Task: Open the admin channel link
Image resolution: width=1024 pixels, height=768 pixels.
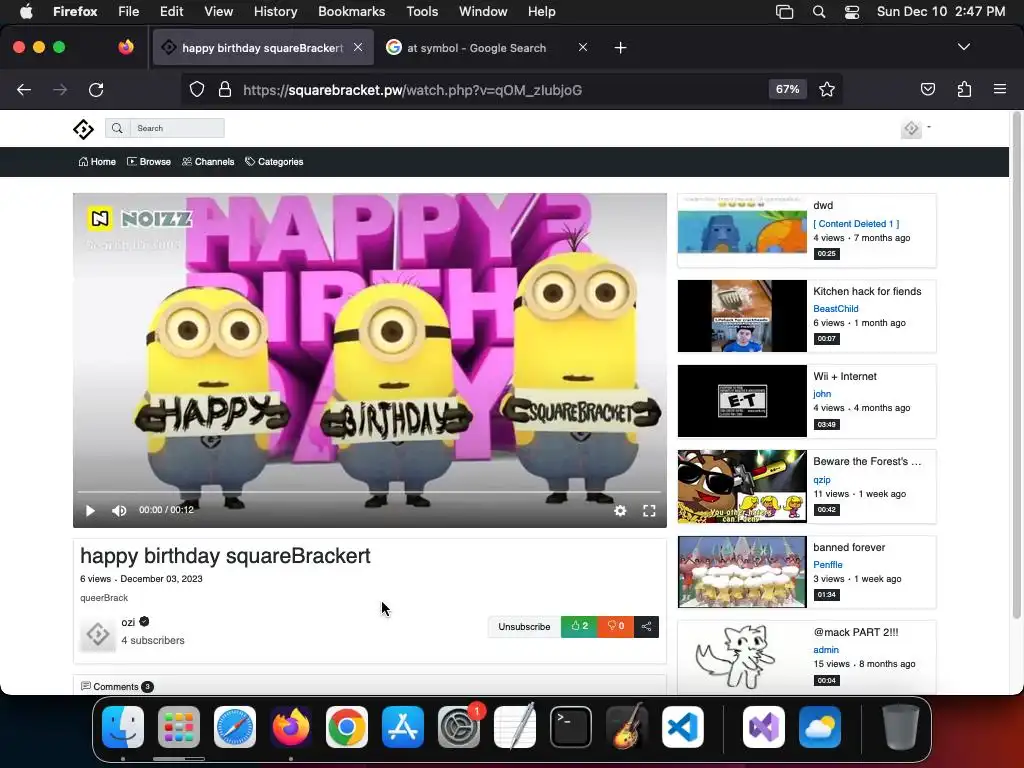Action: 825,650
